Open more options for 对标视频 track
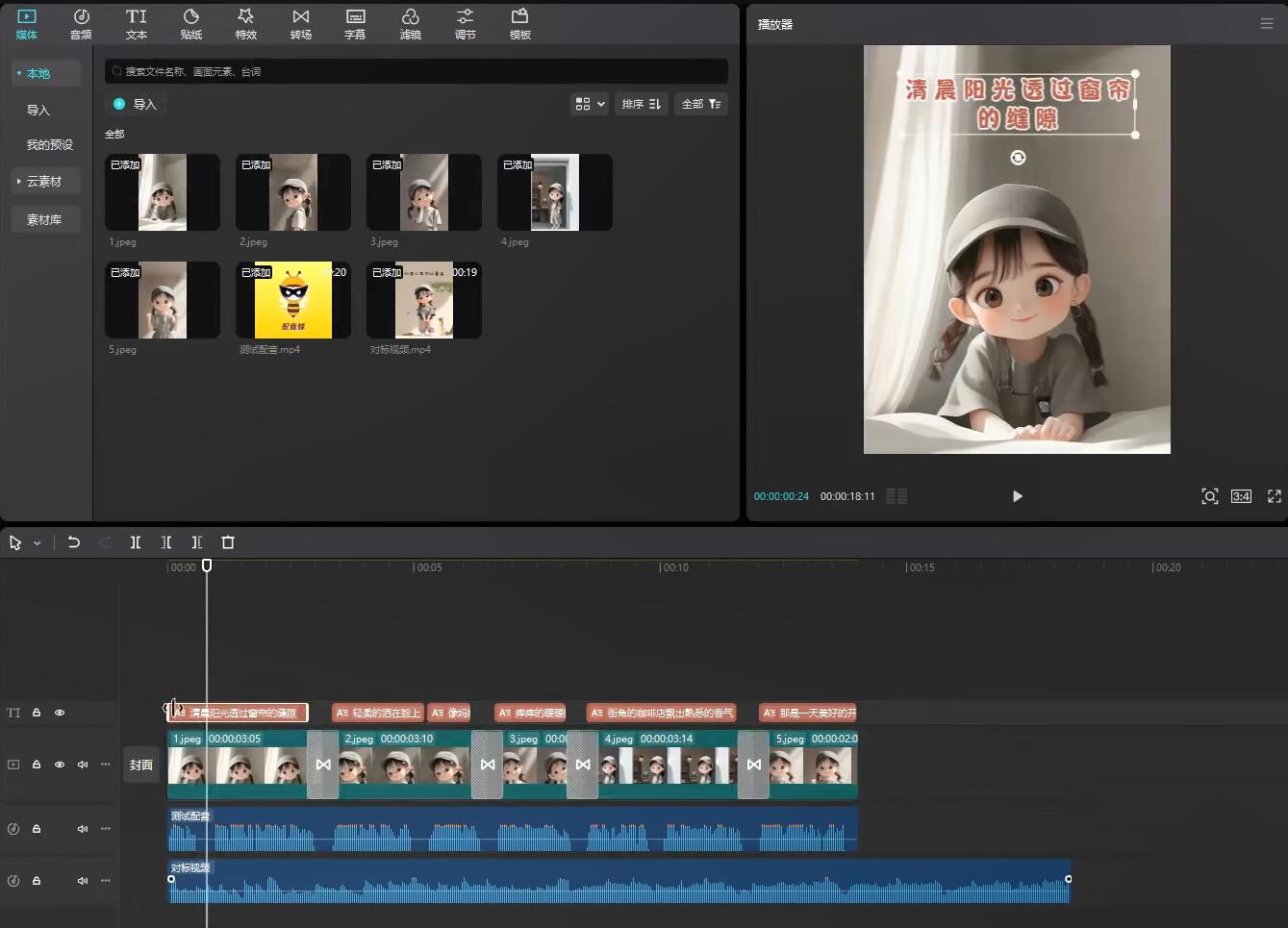 tap(106, 881)
